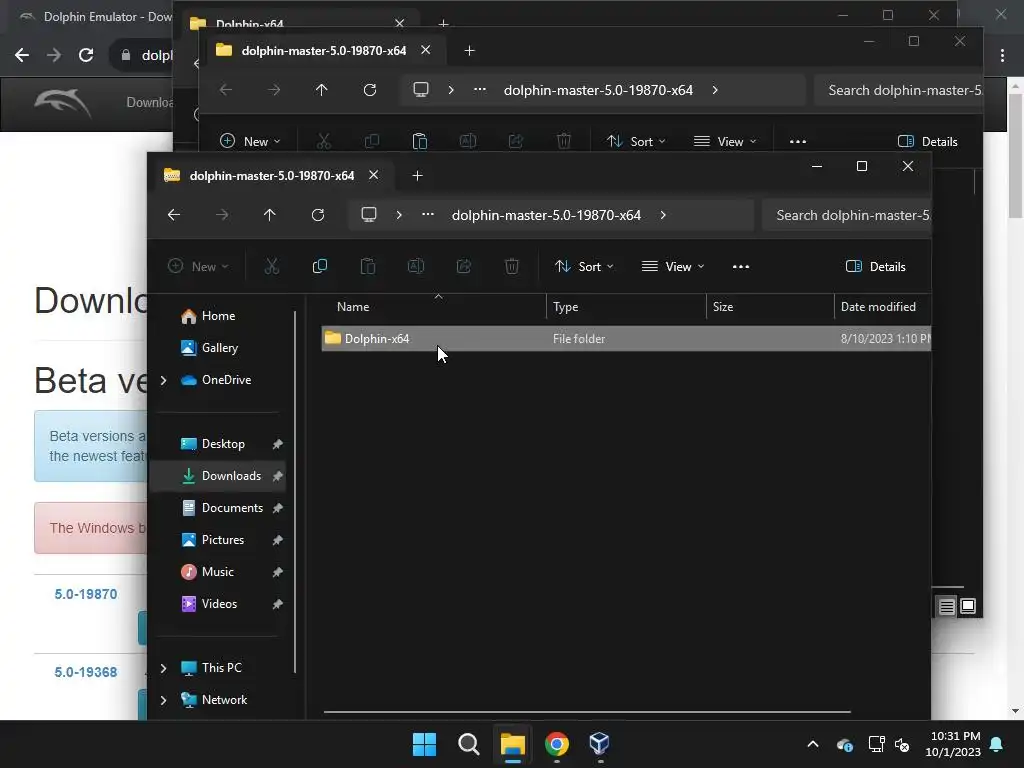The height and width of the screenshot is (768, 1024).
Task: Expand the This PC tree node
Action: (x=163, y=668)
